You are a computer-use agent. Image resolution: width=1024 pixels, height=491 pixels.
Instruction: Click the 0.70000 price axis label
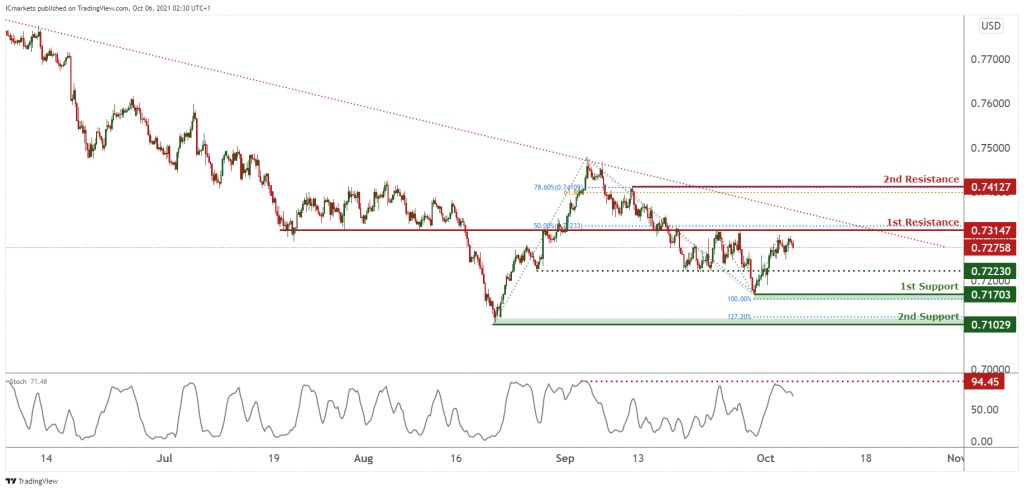pos(991,370)
